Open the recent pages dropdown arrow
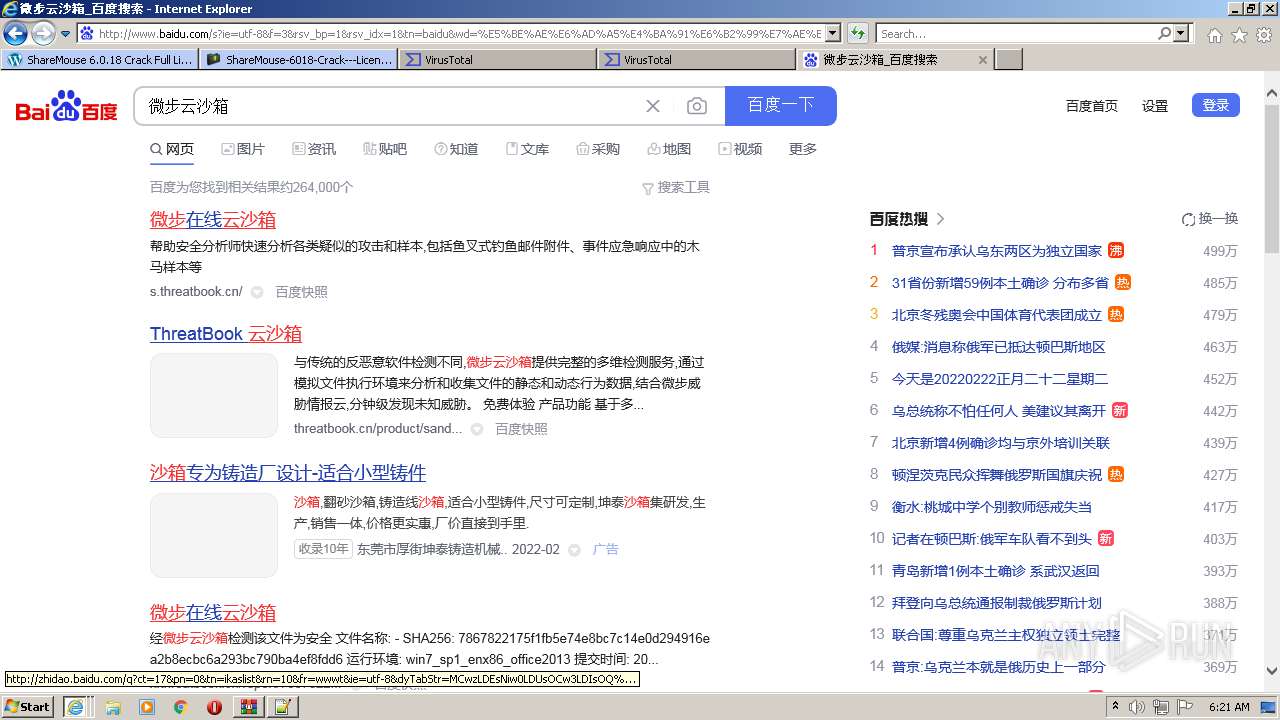The height and width of the screenshot is (720, 1280). click(65, 34)
